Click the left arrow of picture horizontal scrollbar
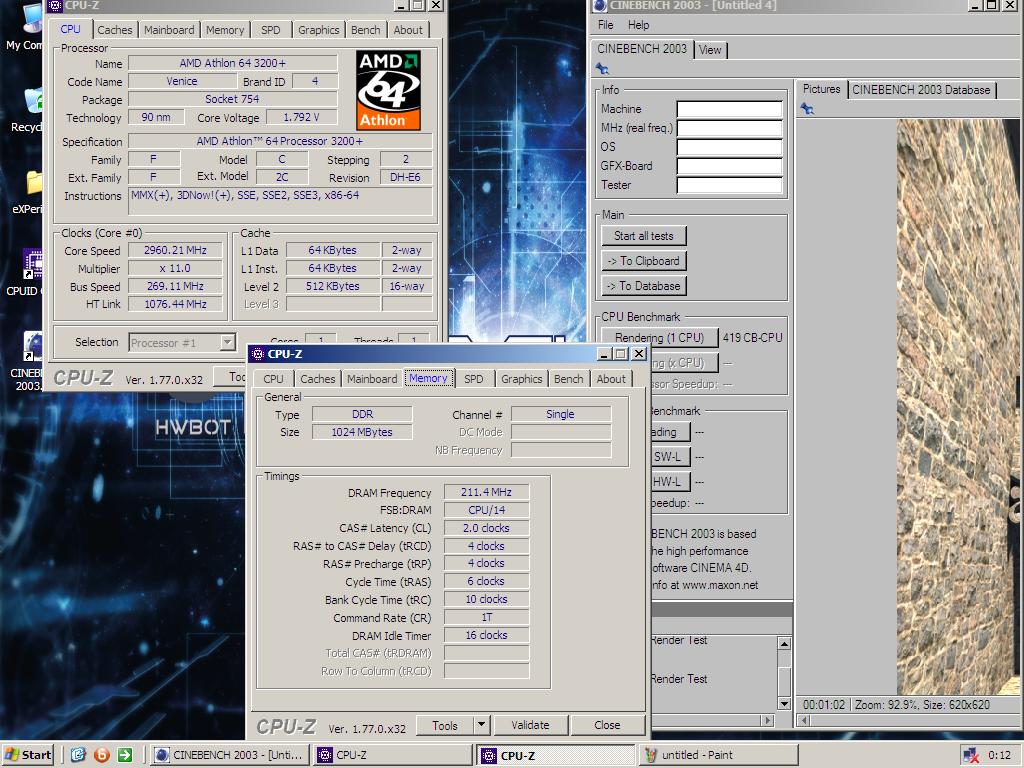 [x=805, y=720]
